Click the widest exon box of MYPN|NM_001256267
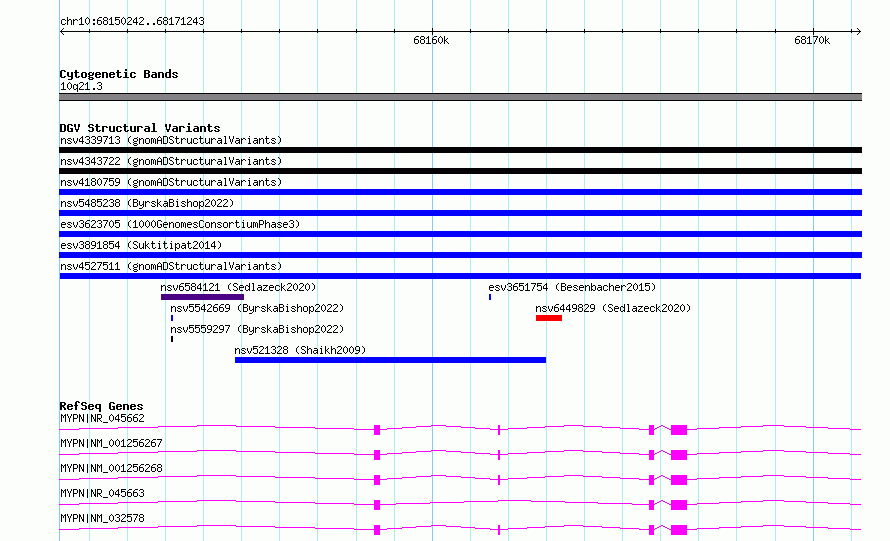The height and width of the screenshot is (541, 890). coord(679,455)
